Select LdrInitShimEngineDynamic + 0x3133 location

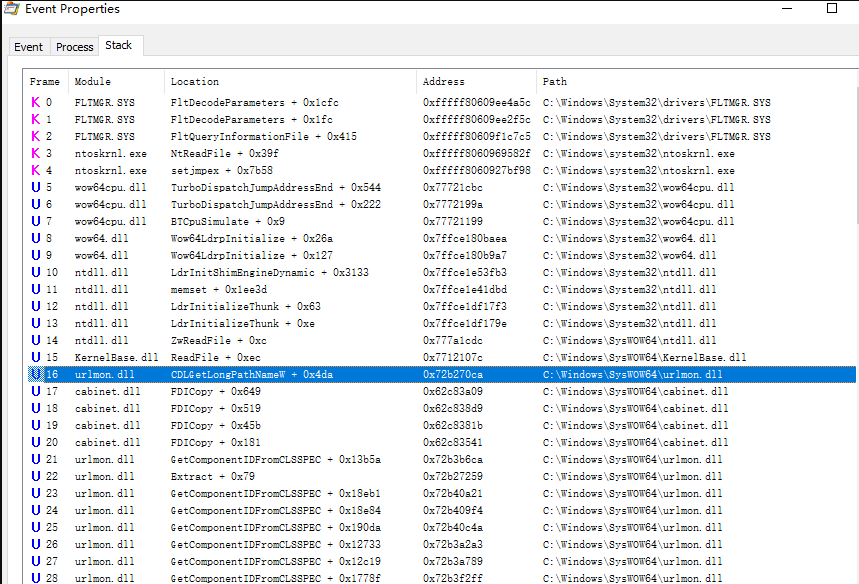pos(270,272)
